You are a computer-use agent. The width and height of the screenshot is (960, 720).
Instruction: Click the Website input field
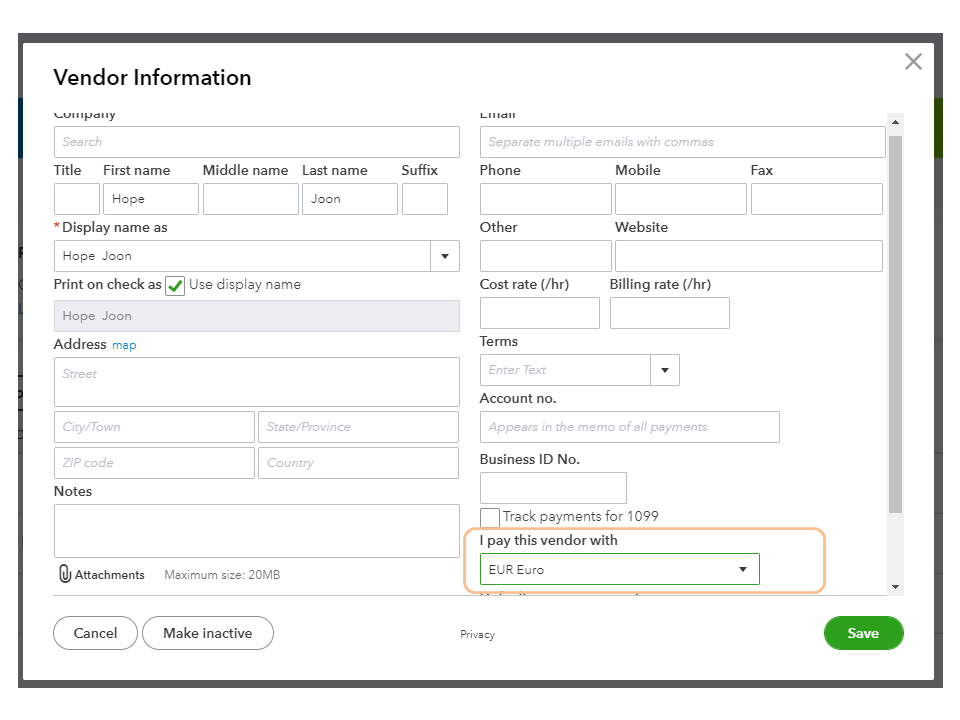[x=749, y=256]
